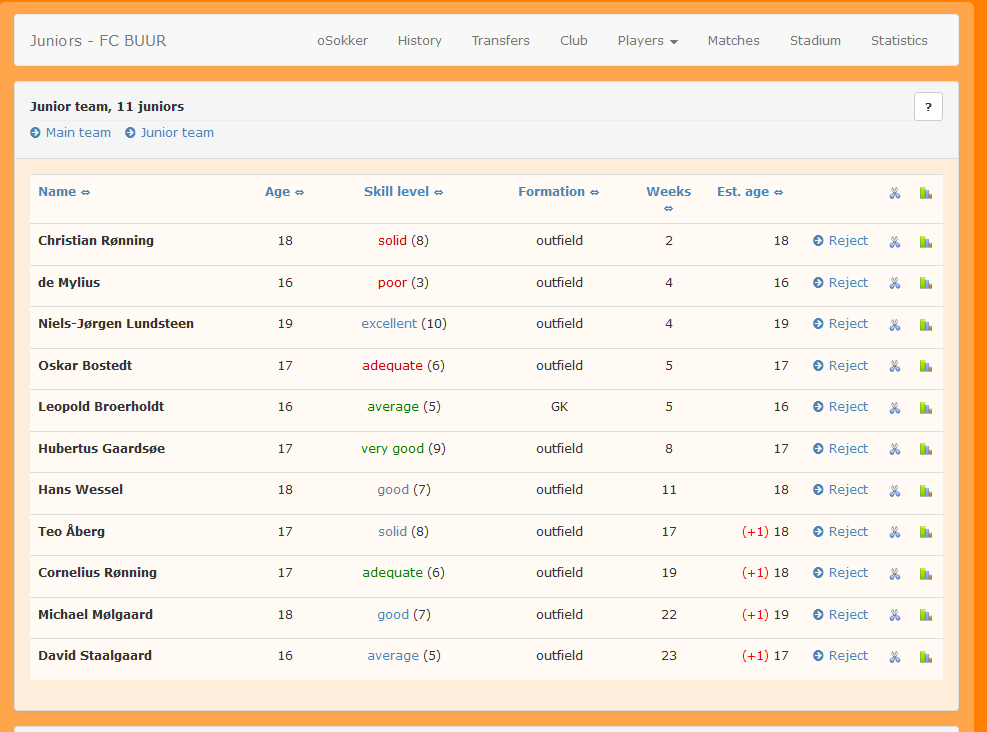987x732 pixels.
Task: Reject junior Niels-Jørgen Lundsteen
Action: coord(840,324)
